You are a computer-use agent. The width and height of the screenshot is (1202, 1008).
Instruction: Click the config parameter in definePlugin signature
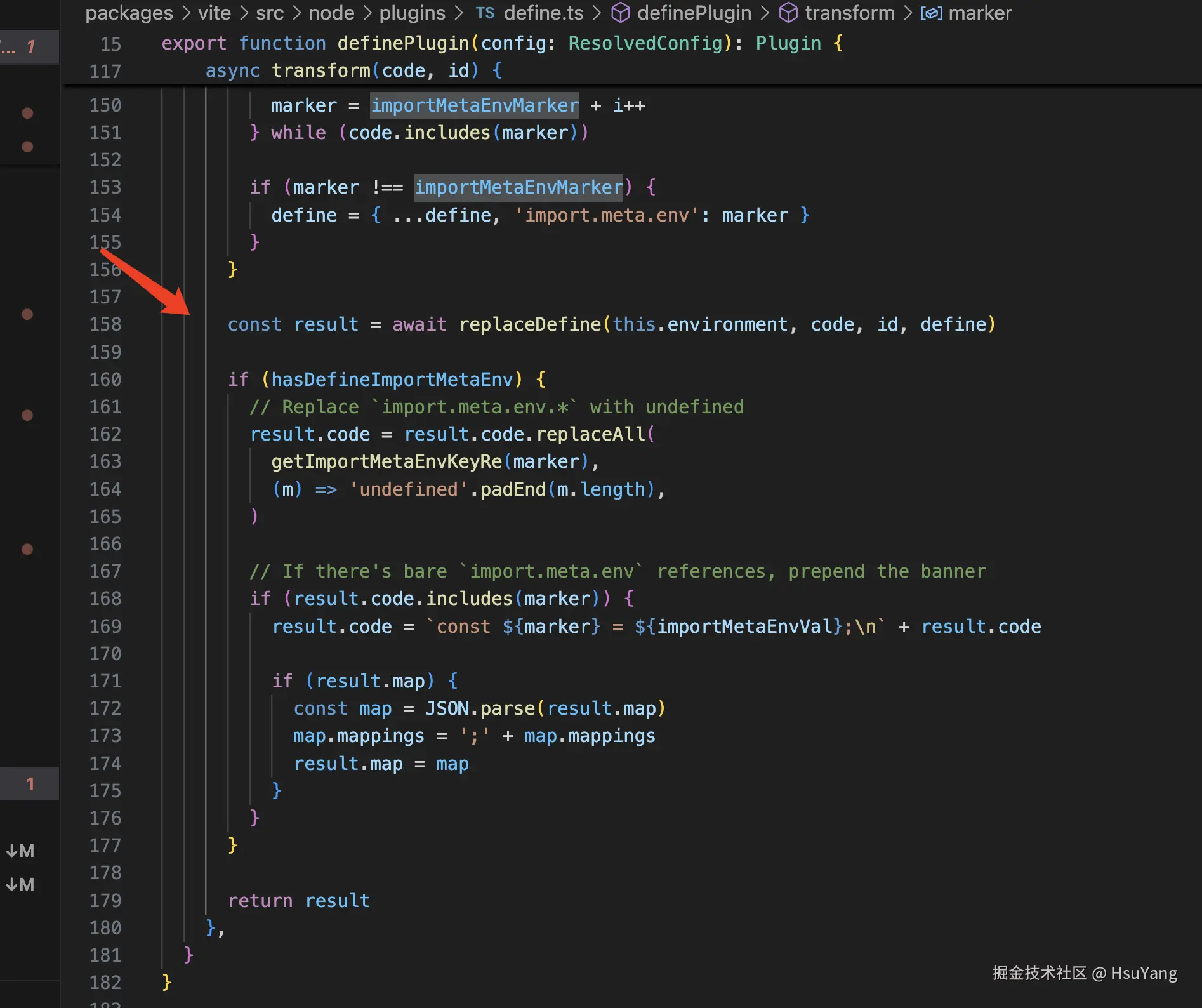coord(513,43)
